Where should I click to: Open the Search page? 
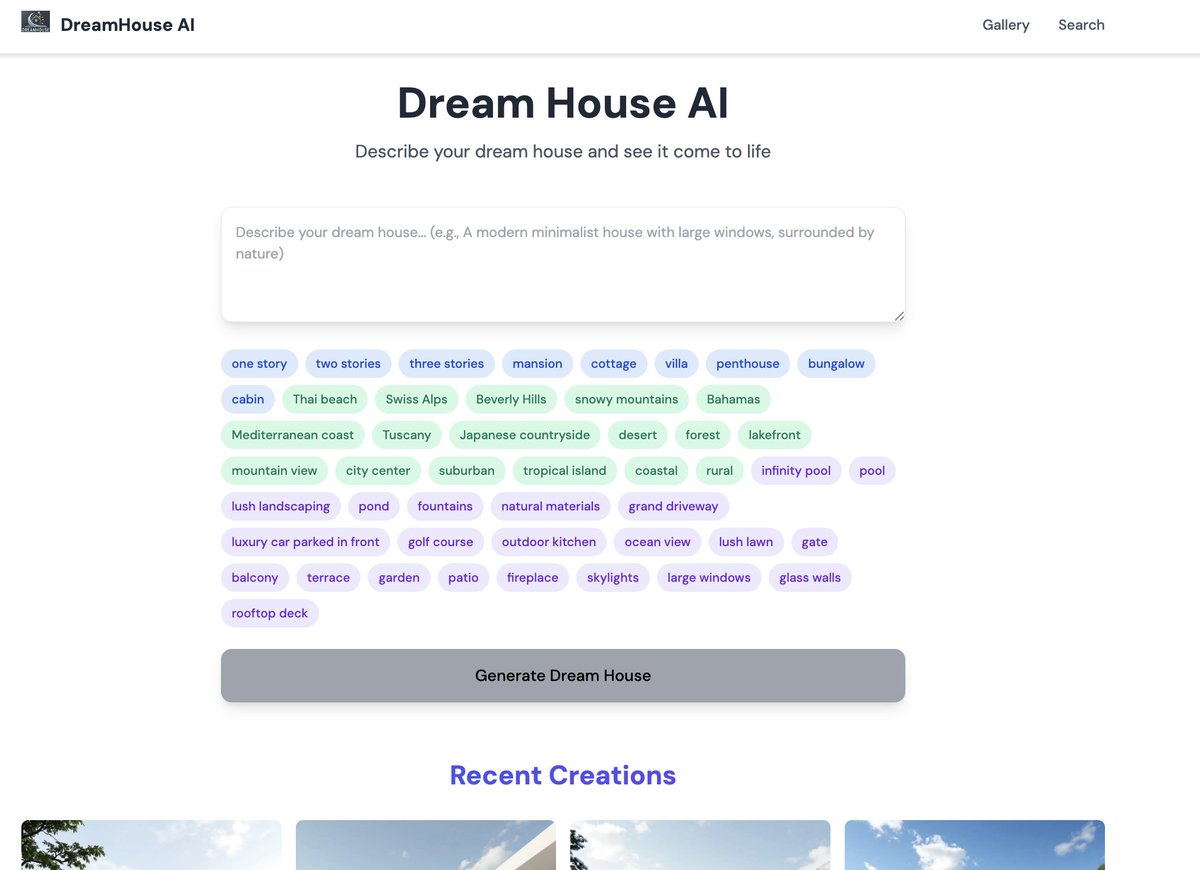pyautogui.click(x=1081, y=25)
